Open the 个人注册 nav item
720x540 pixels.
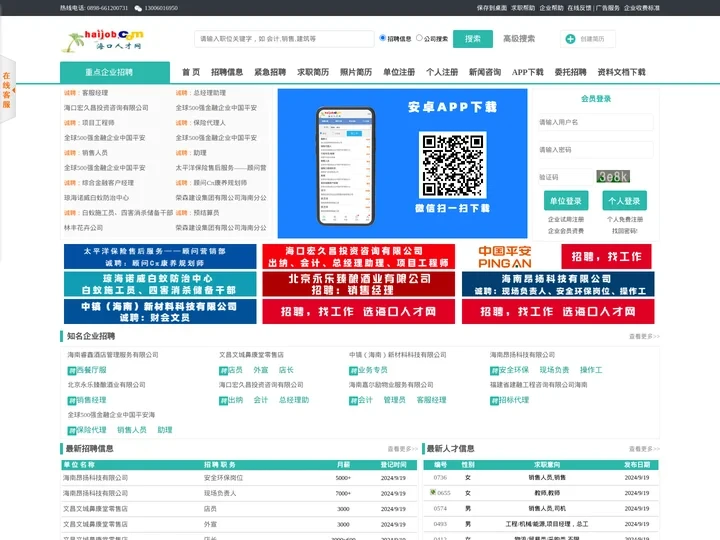click(x=442, y=72)
